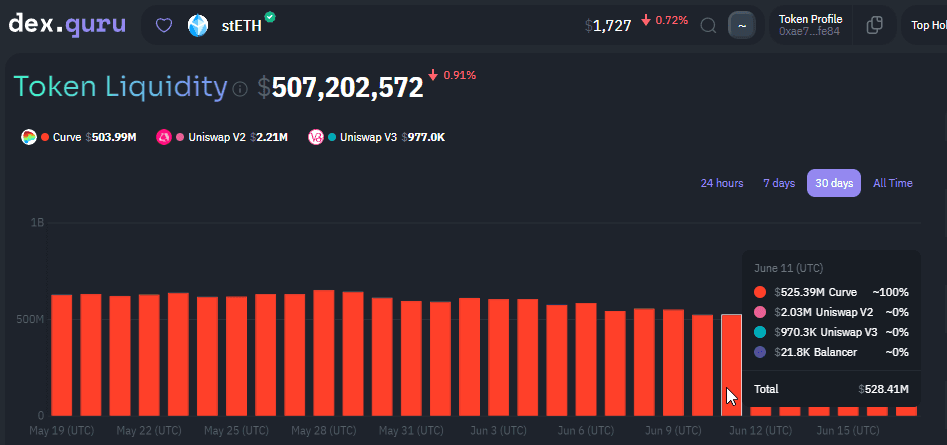Image resolution: width=947 pixels, height=445 pixels.
Task: Click the Token Liquidity info icon
Action: [x=240, y=89]
